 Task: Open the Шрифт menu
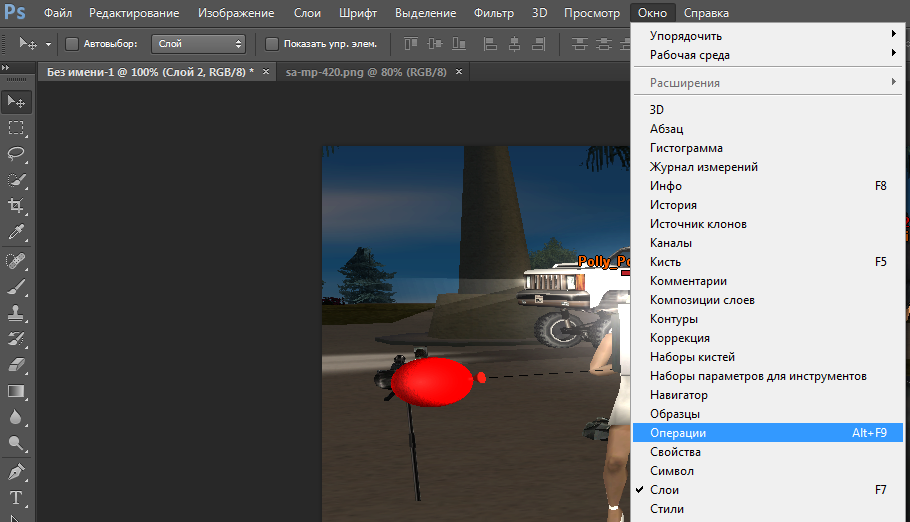coord(358,13)
